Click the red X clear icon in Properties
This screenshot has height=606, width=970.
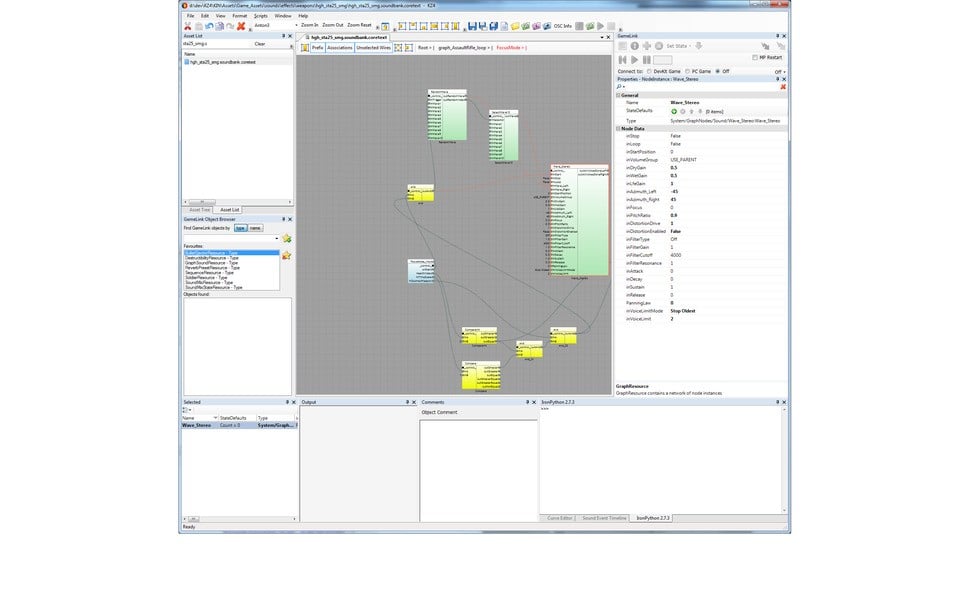[x=784, y=87]
